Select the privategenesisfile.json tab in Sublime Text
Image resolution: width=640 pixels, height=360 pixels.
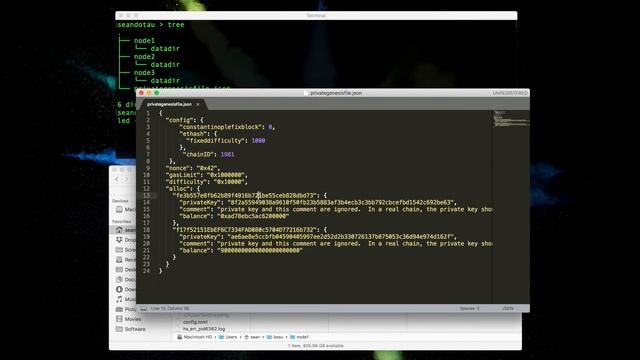click(169, 104)
